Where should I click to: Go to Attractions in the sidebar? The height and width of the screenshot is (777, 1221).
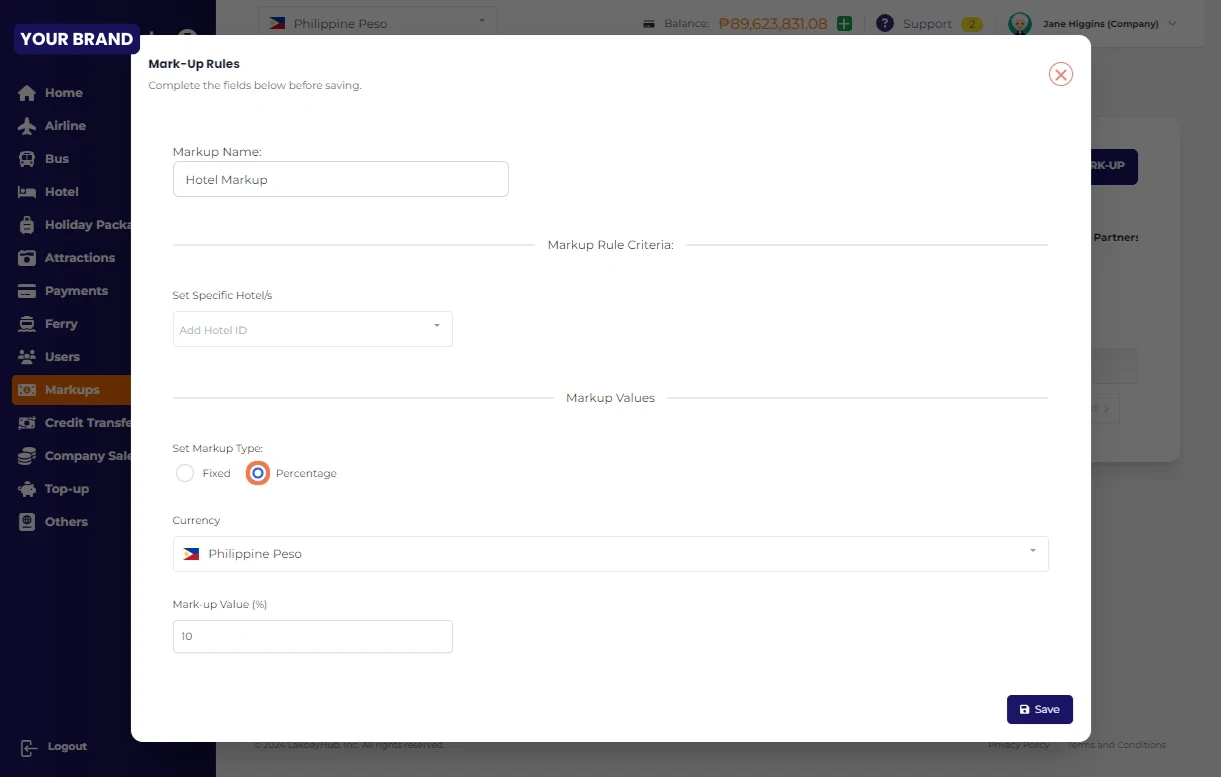79,258
